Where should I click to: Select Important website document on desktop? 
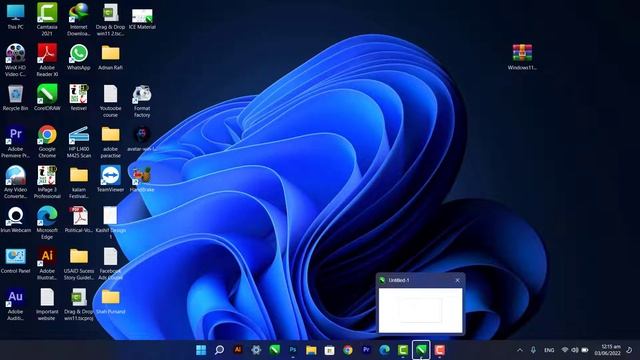47,304
